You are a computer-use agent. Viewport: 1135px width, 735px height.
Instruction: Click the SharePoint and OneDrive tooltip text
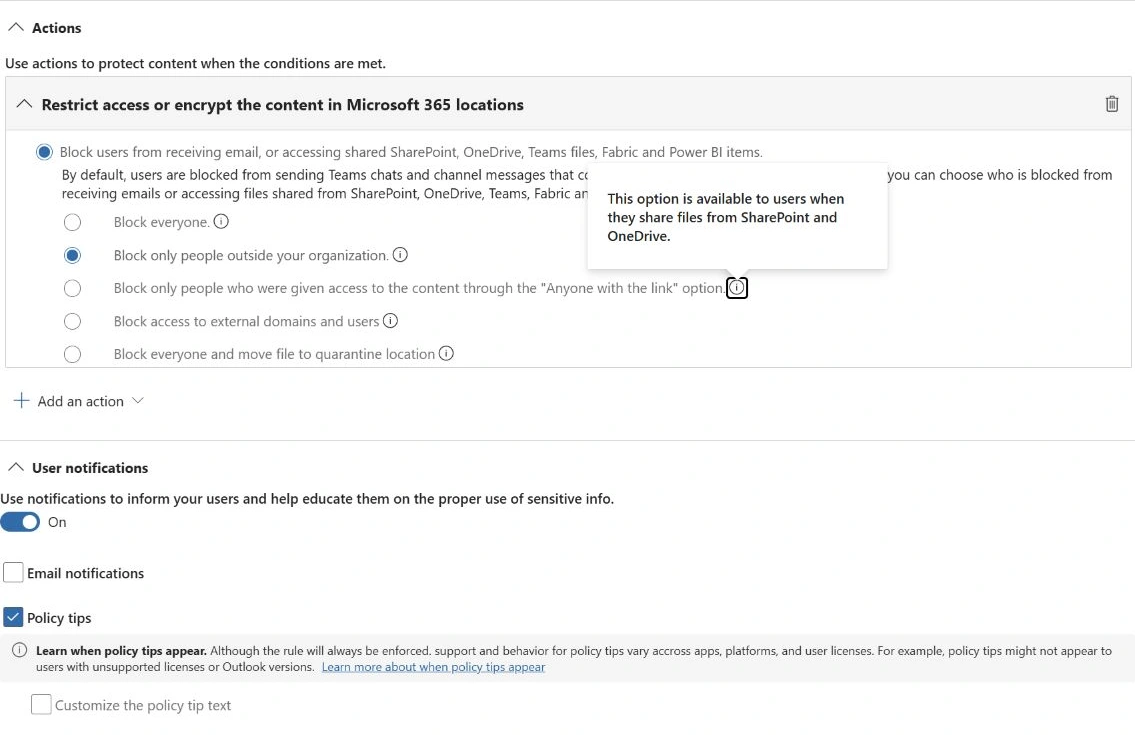click(725, 217)
